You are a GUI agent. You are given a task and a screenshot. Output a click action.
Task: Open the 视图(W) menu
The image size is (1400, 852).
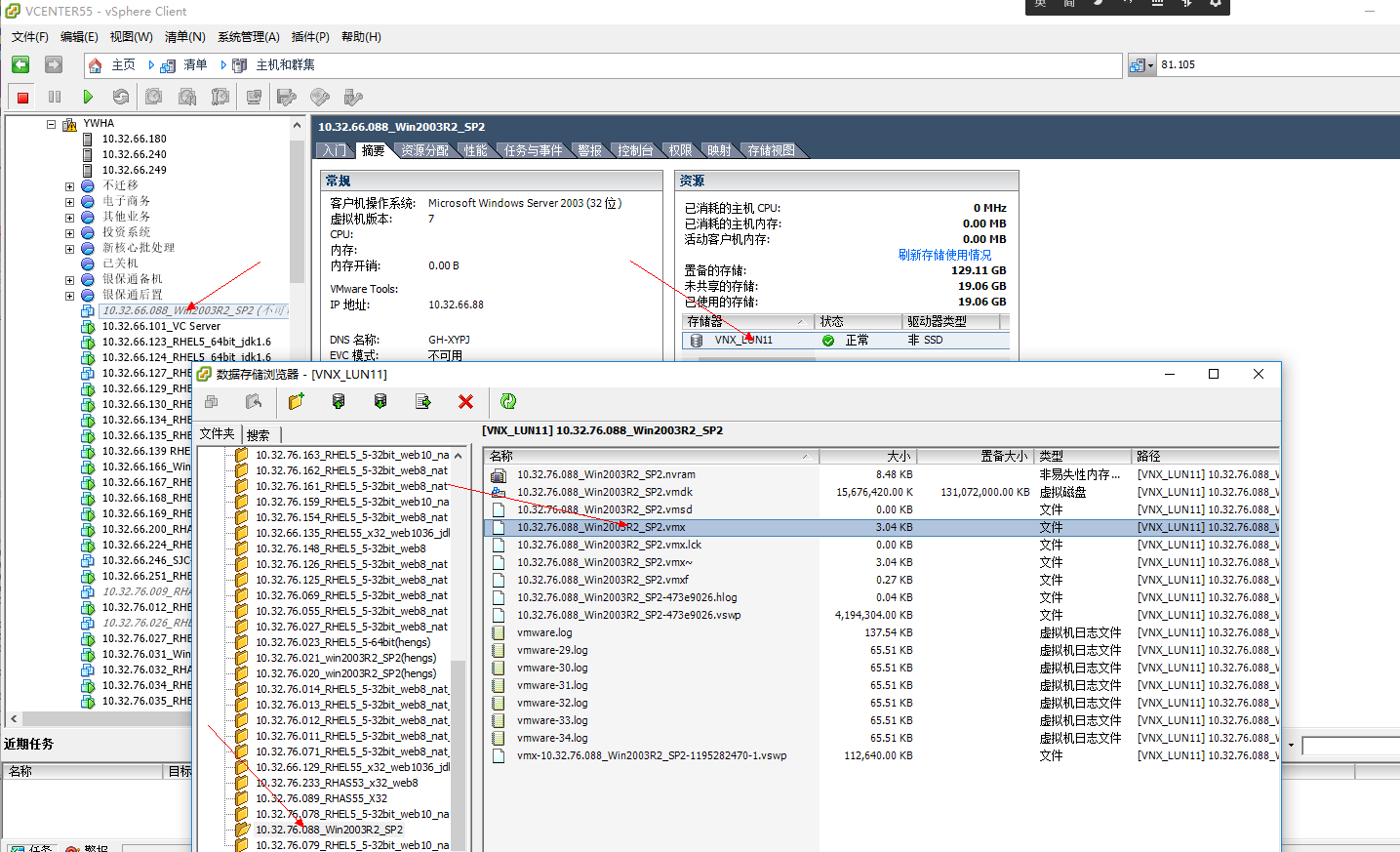click(x=131, y=37)
